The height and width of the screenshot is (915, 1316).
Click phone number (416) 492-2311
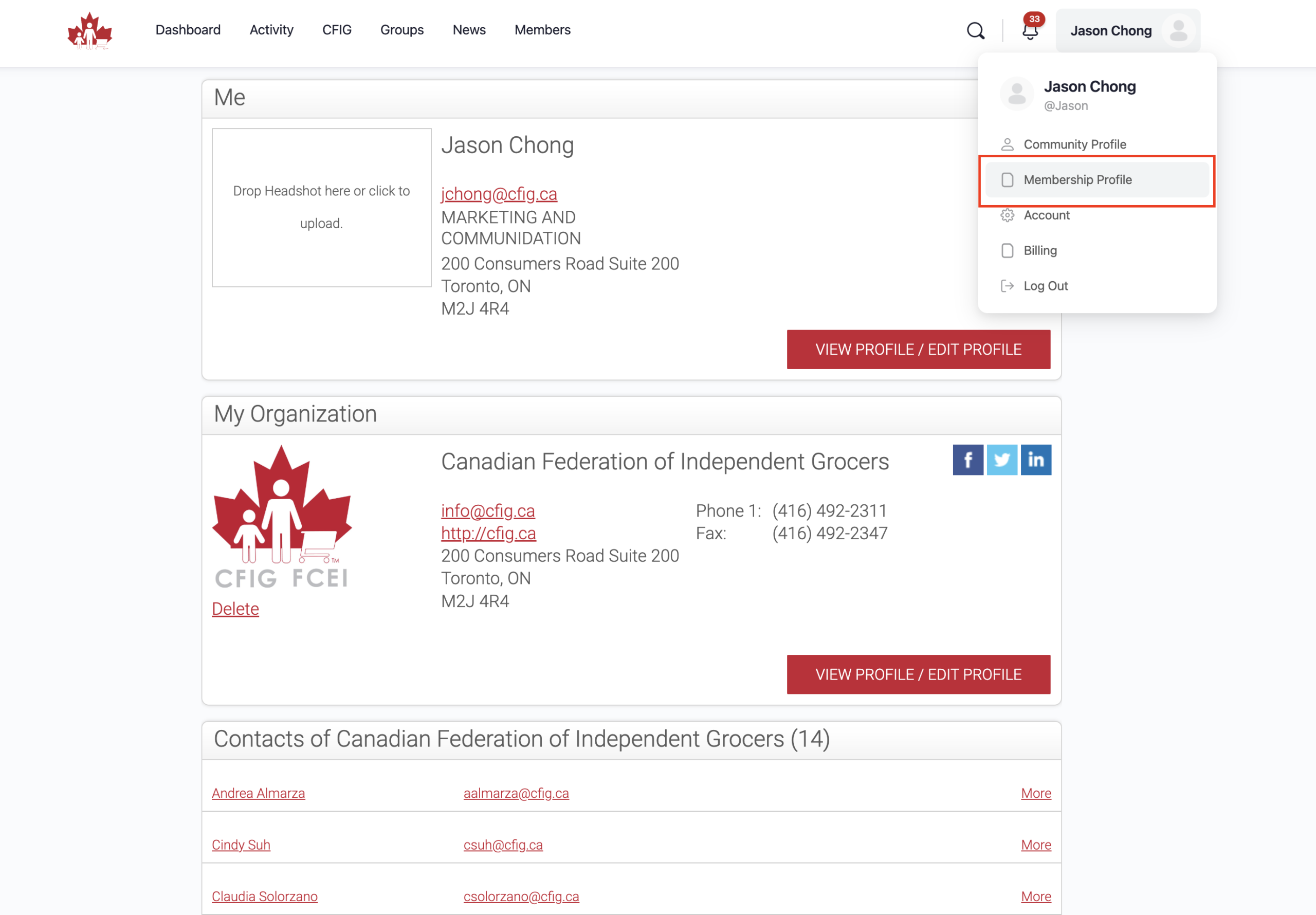pos(829,511)
